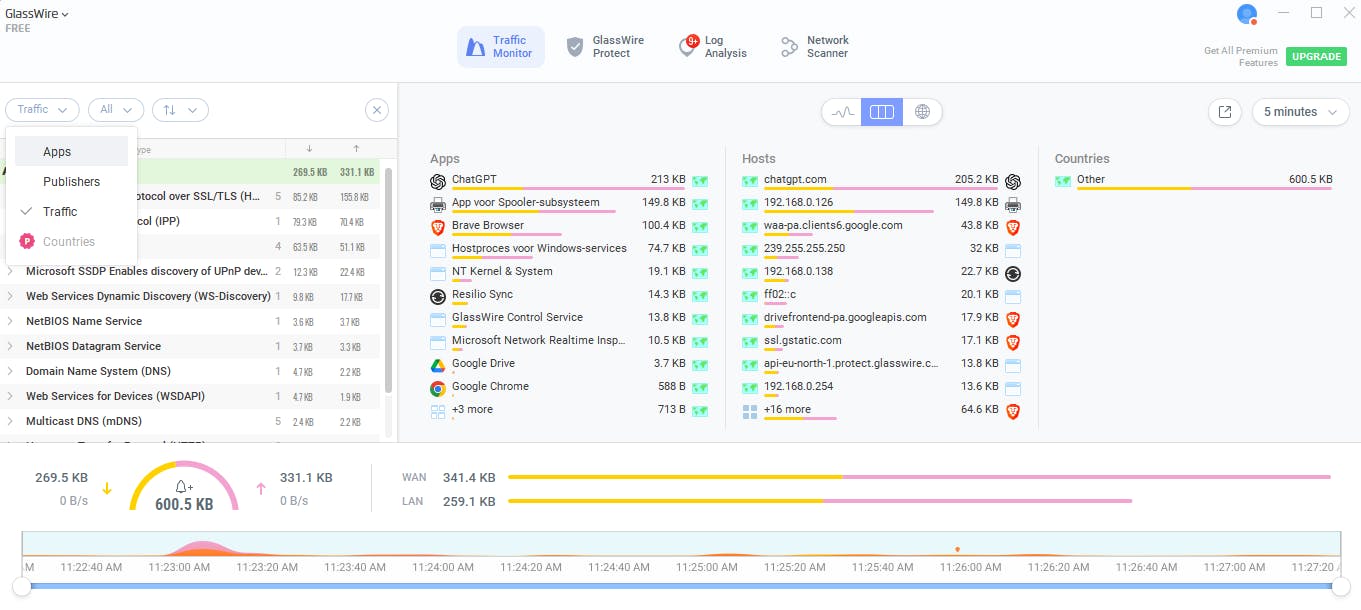
Task: Click the GlassWire Protect shield icon
Action: (x=574, y=47)
